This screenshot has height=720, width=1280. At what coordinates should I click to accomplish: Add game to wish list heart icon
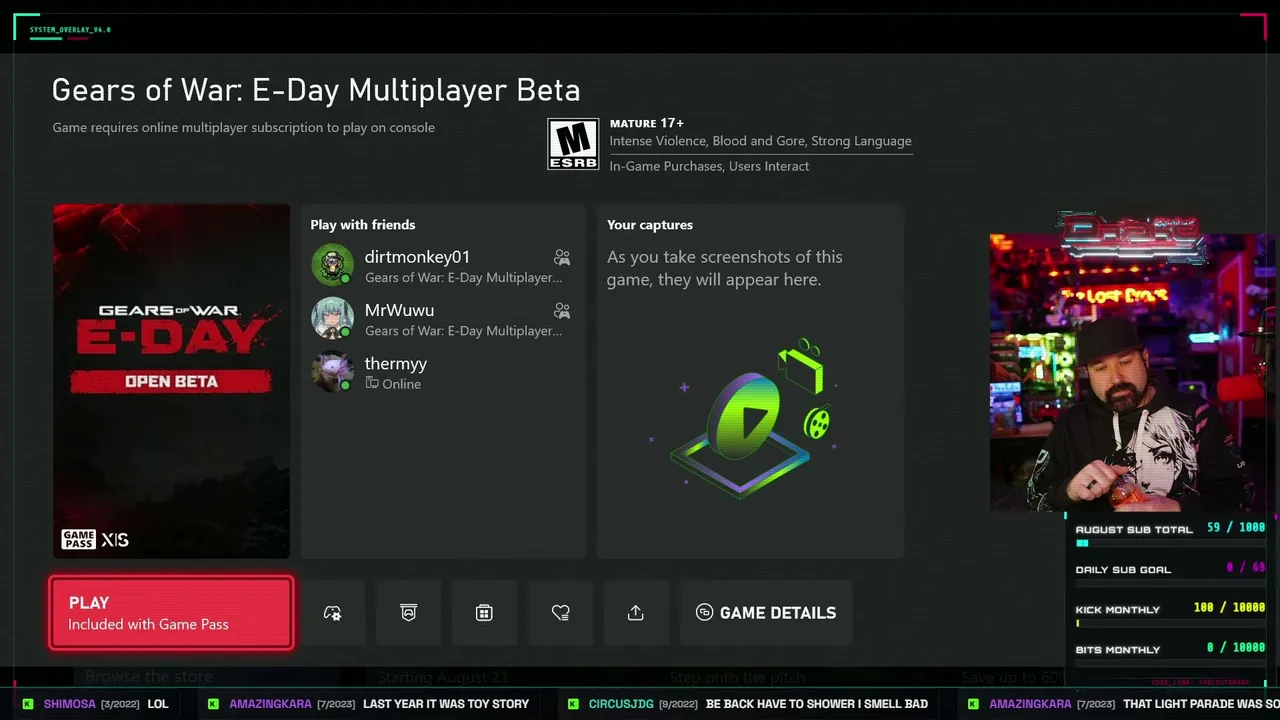[560, 613]
